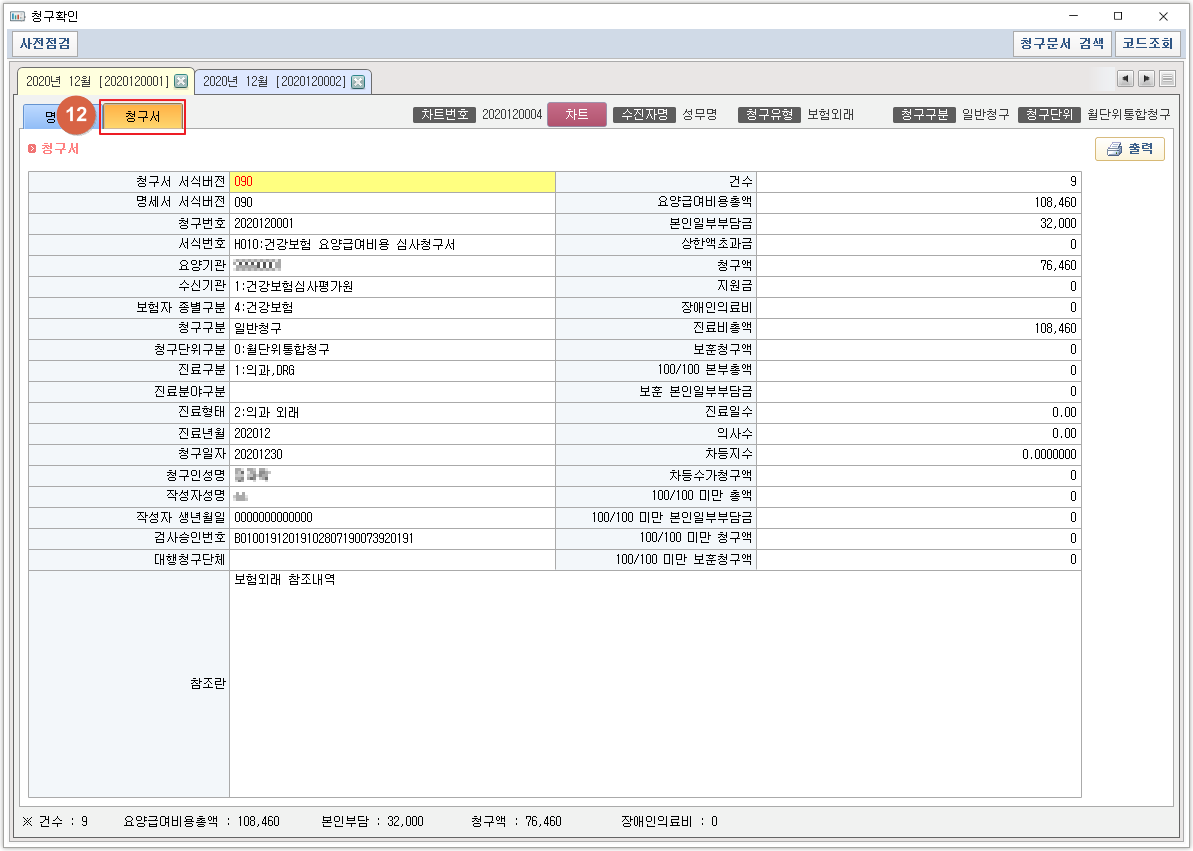Image resolution: width=1193 pixels, height=851 pixels.
Task: Click the 출력 print button
Action: pos(1130,149)
